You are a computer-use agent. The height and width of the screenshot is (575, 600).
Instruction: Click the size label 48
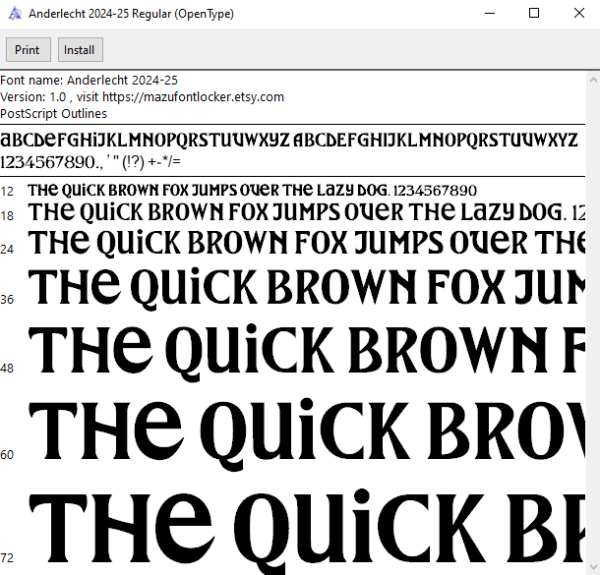7,368
